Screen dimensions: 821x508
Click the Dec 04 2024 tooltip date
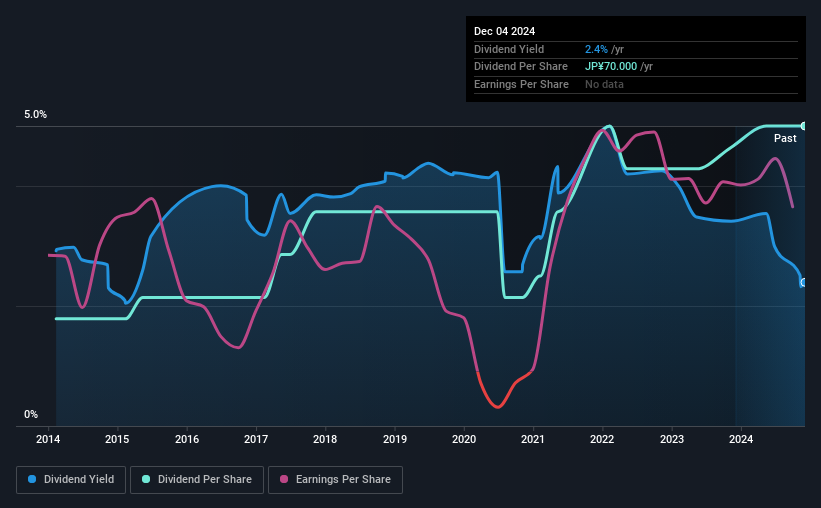point(504,31)
